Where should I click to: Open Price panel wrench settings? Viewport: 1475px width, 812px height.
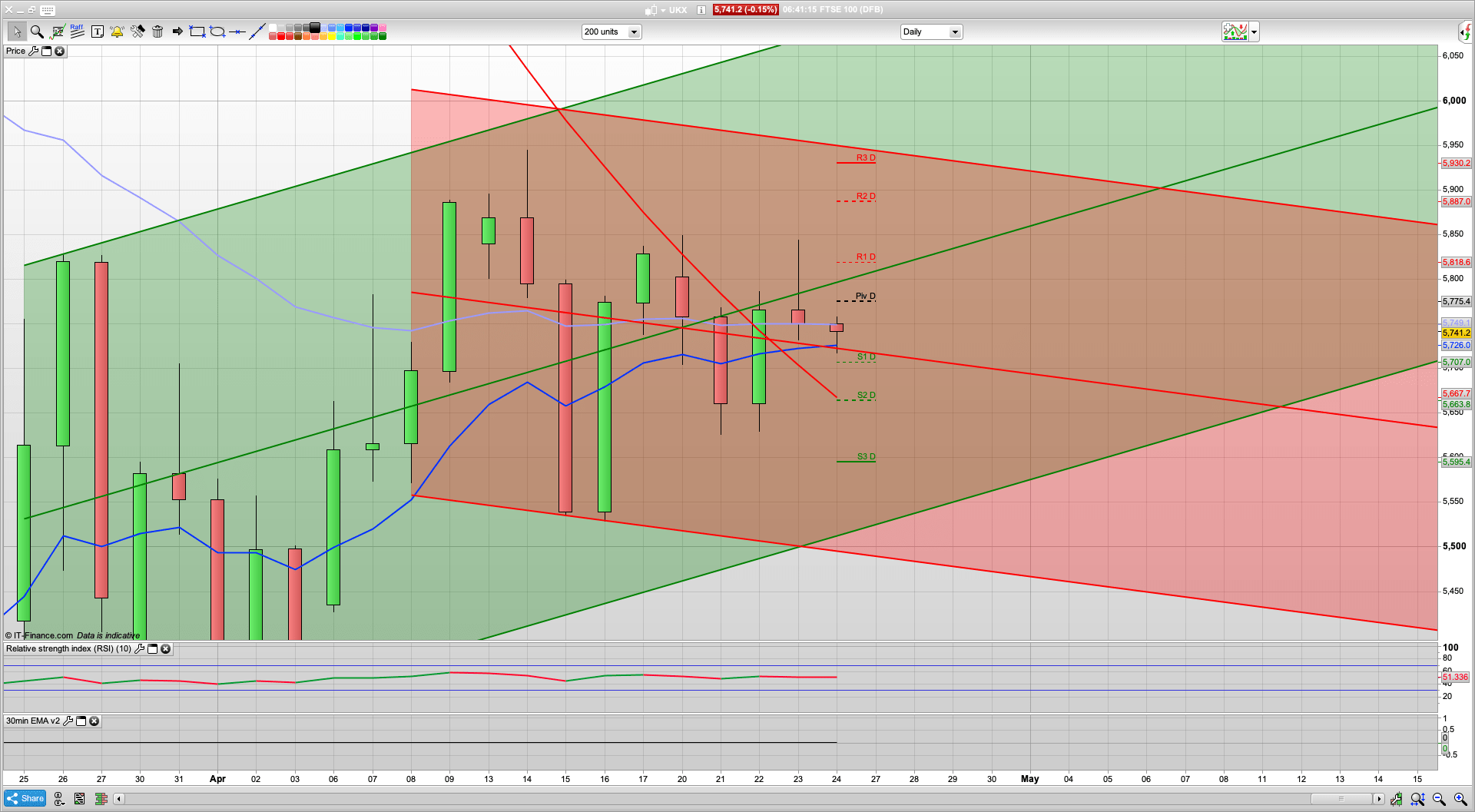[x=33, y=51]
